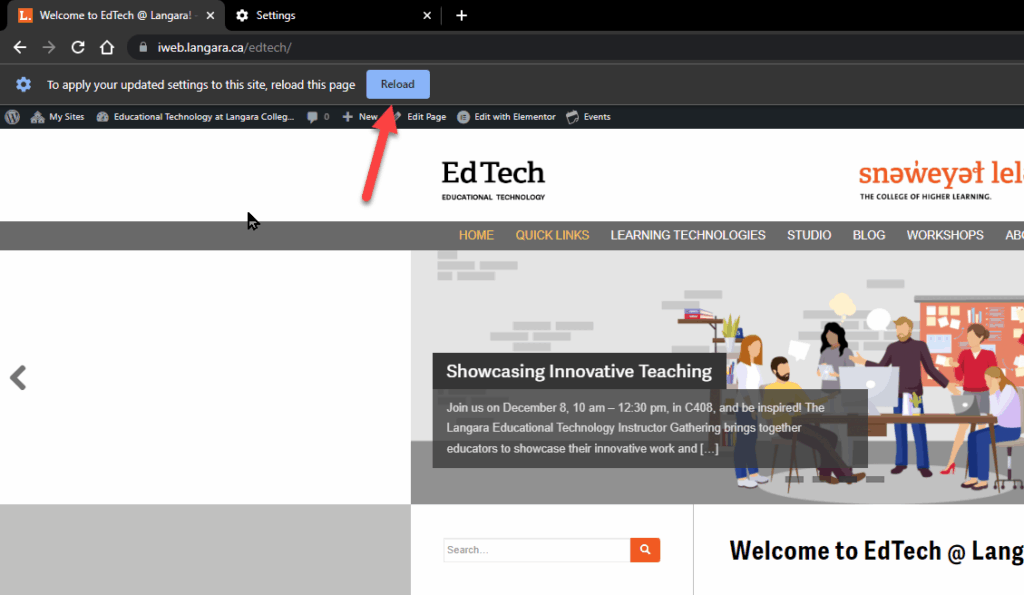The image size is (1024, 595).
Task: Click the WordPress logo in admin bar
Action: 12,117
